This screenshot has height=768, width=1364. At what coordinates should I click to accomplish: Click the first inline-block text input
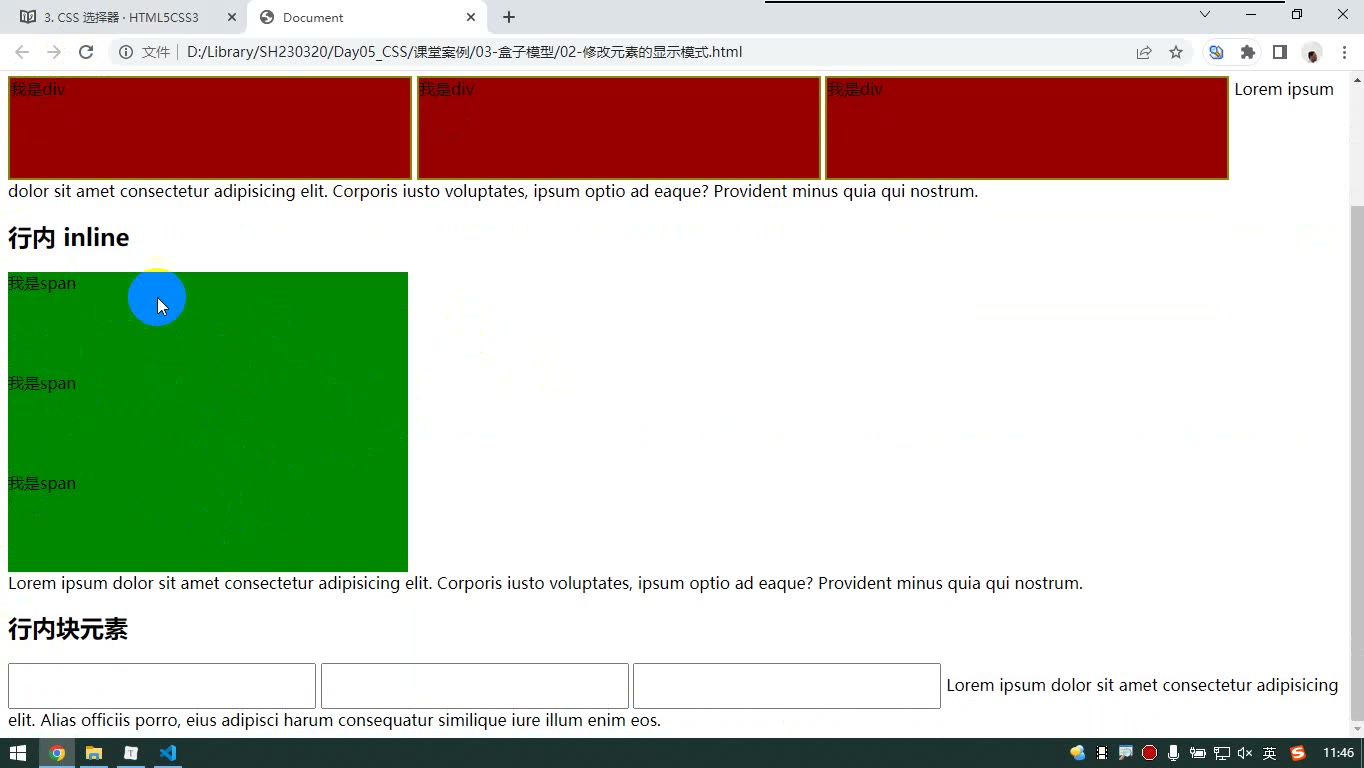coord(162,686)
